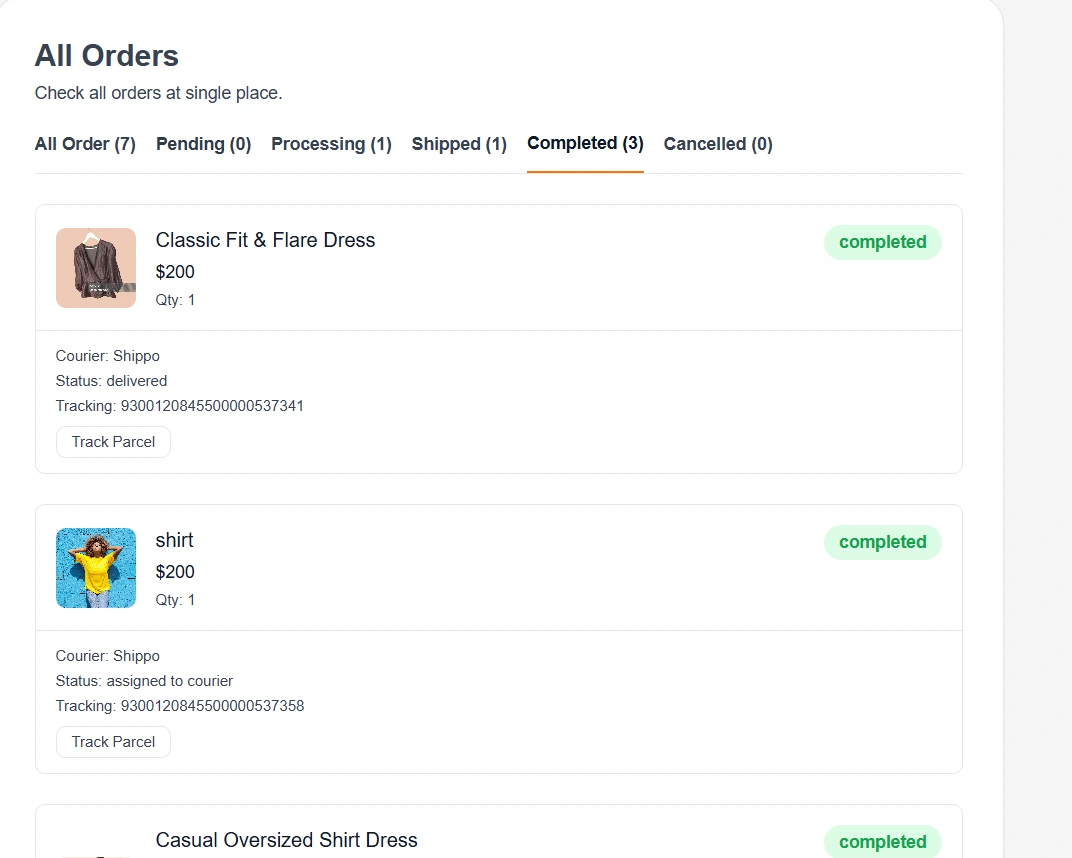Click completed badge on Classic Fit & Flare Dress

(883, 242)
